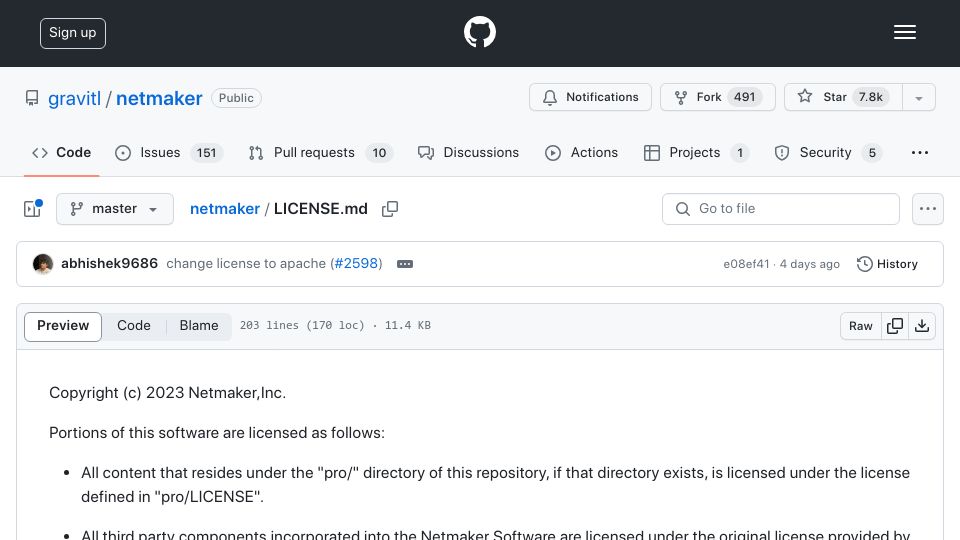Expand the Star lists dropdown arrow
This screenshot has width=960, height=540.
(x=918, y=98)
